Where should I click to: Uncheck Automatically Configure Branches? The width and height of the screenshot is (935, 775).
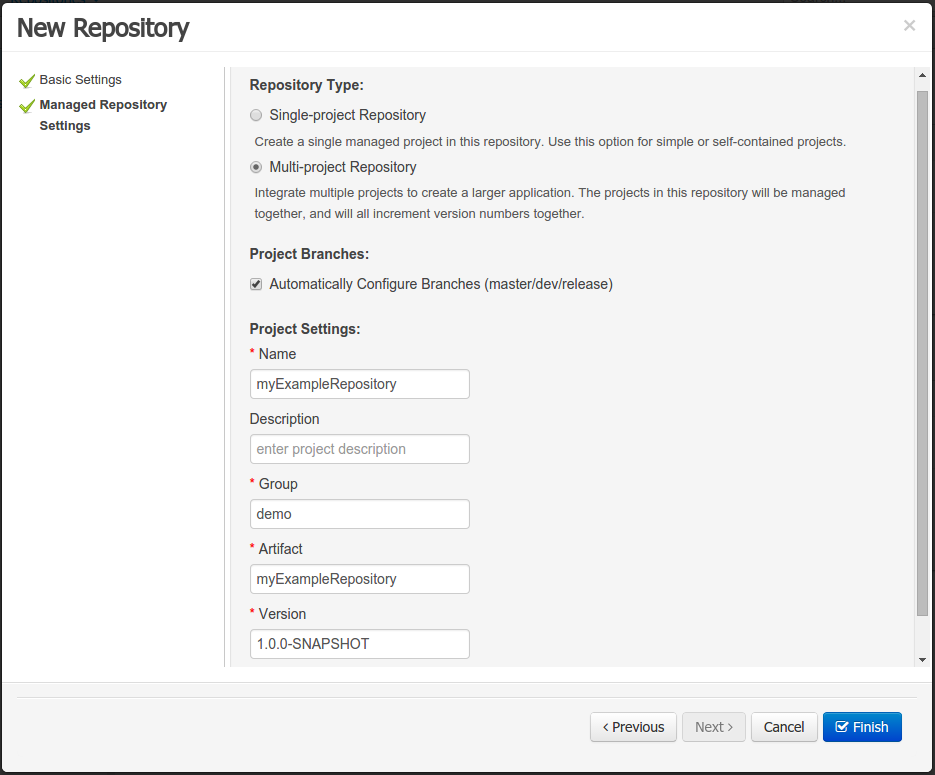(256, 284)
